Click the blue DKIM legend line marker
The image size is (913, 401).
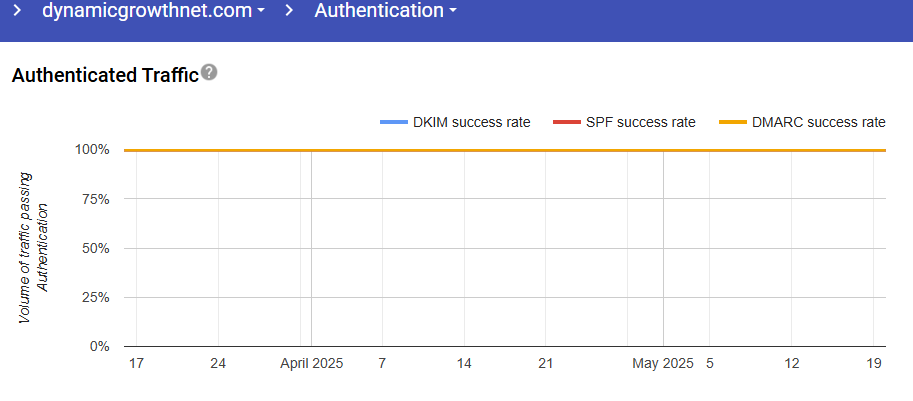[394, 122]
